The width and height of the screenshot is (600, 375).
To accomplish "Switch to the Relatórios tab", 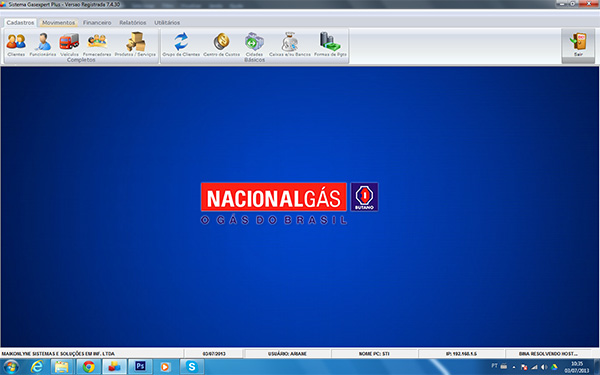I will [133, 23].
